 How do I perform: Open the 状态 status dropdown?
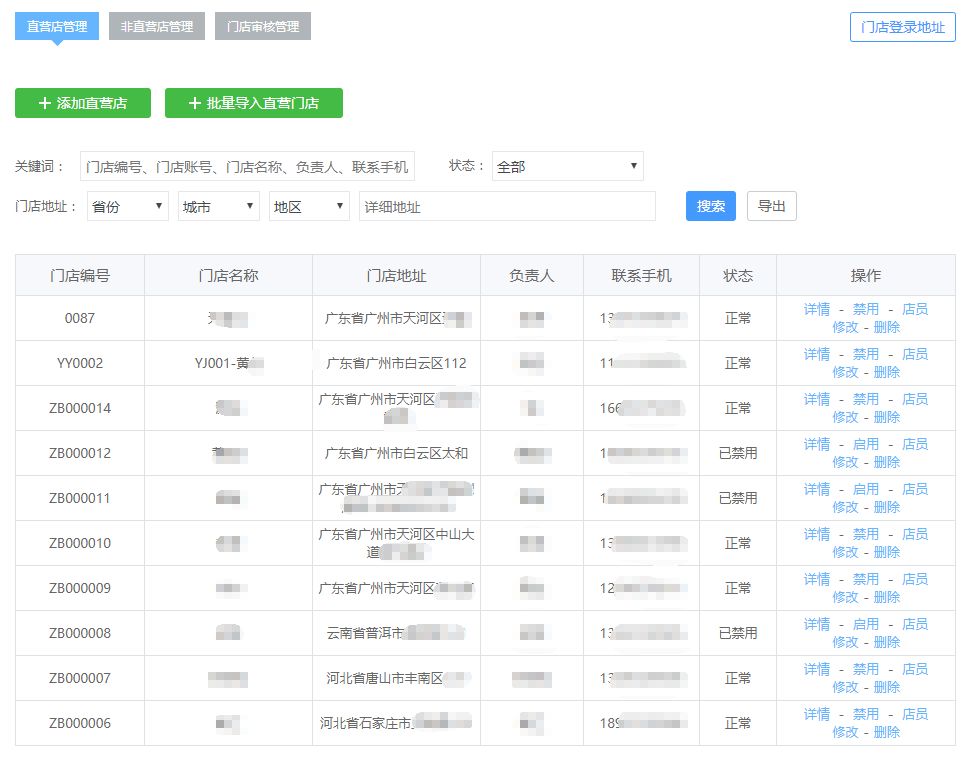click(567, 166)
